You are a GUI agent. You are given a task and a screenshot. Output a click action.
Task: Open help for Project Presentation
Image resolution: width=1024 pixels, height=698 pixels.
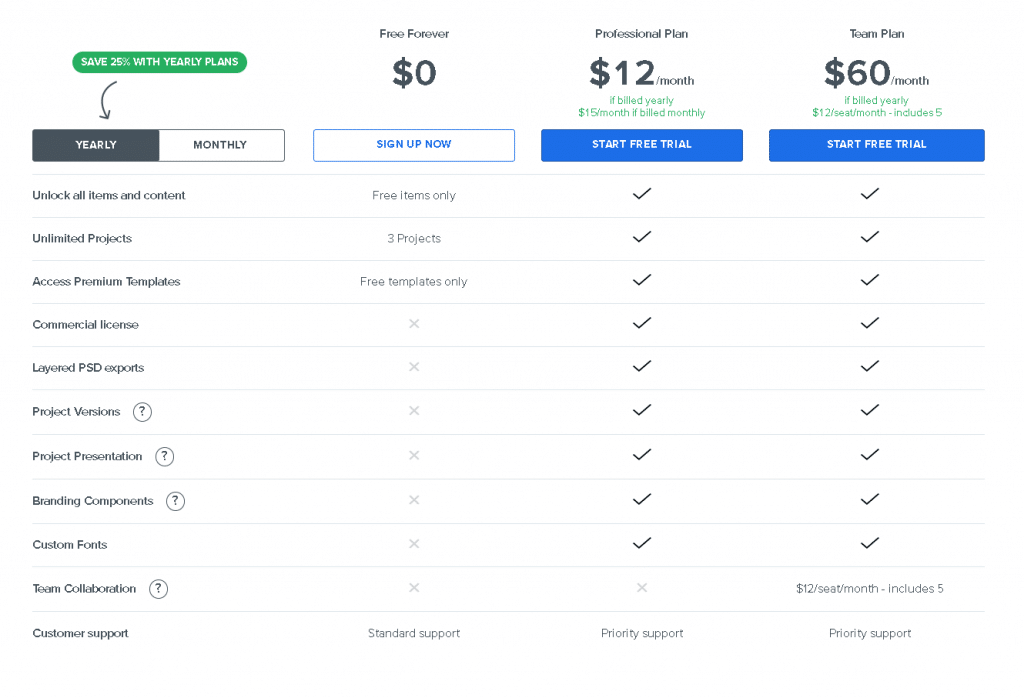pos(164,456)
